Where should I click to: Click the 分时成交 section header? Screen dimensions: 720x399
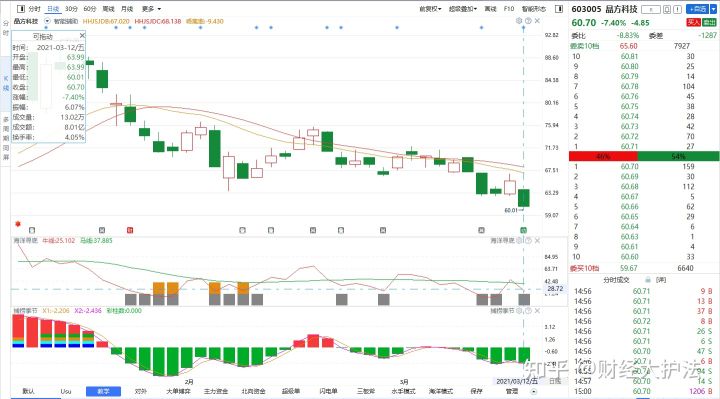point(616,280)
